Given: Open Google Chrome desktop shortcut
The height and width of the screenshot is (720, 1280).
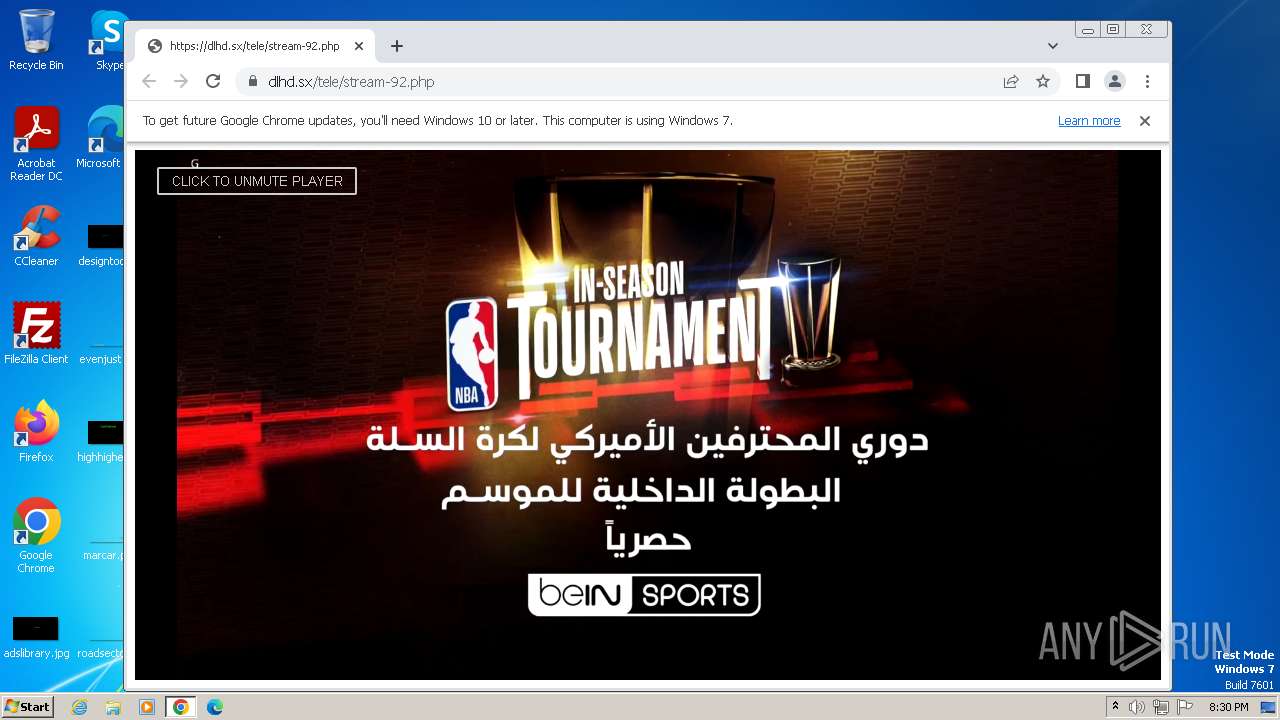Looking at the screenshot, I should (x=36, y=535).
